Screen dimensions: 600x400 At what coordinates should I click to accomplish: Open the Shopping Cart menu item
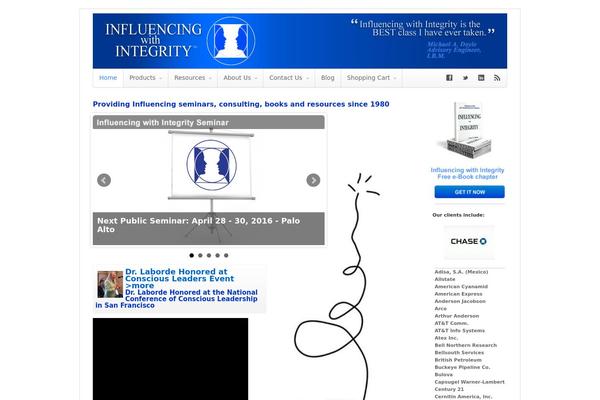click(x=372, y=78)
